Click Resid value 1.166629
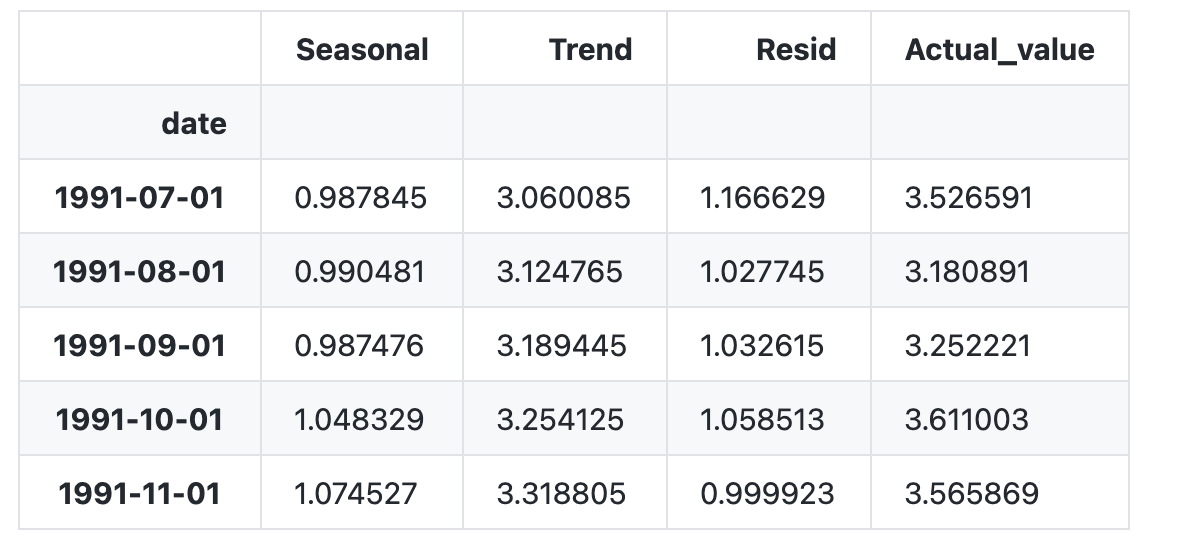This screenshot has height=554, width=1190. tap(762, 198)
